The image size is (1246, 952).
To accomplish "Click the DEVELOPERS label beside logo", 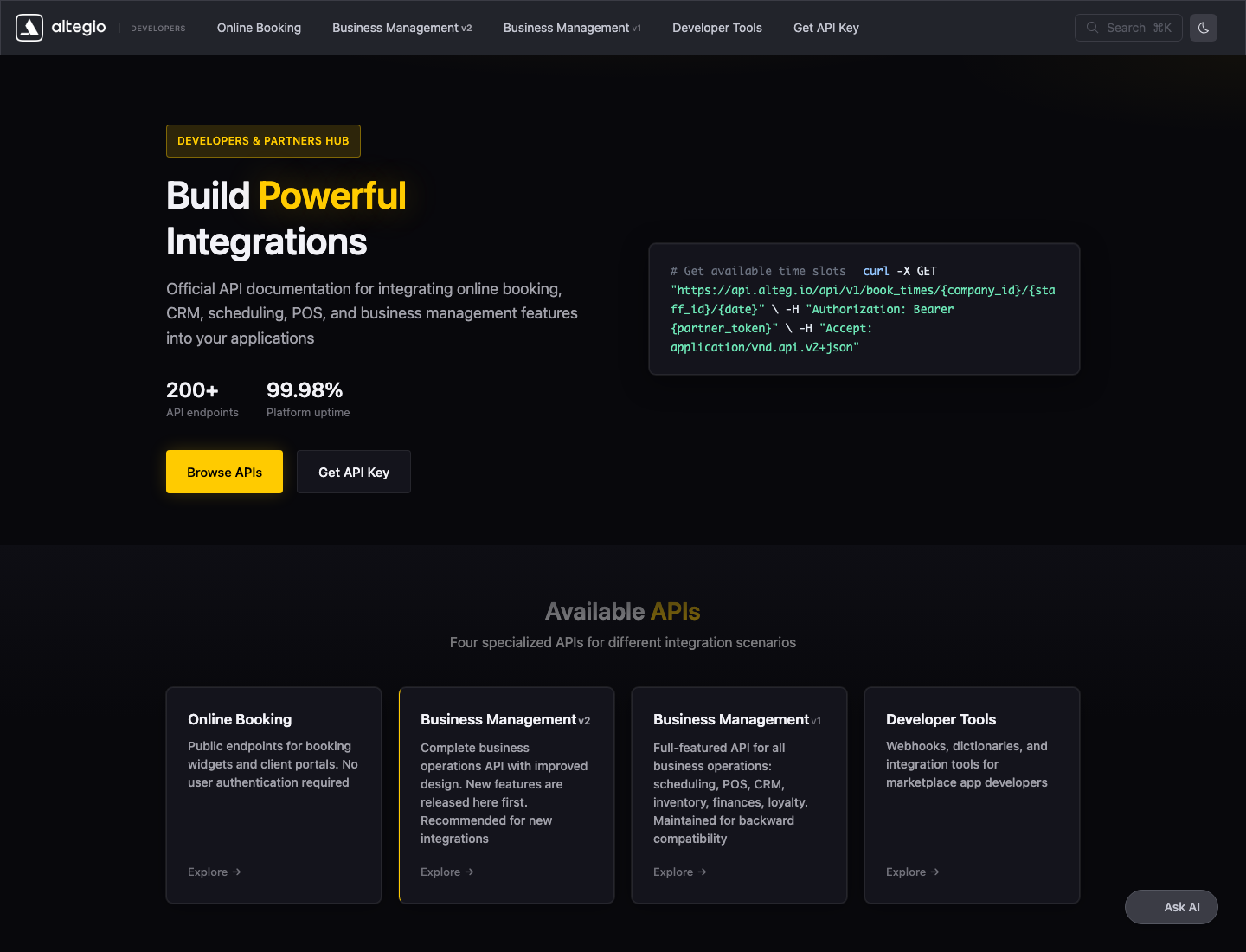I will [x=158, y=29].
